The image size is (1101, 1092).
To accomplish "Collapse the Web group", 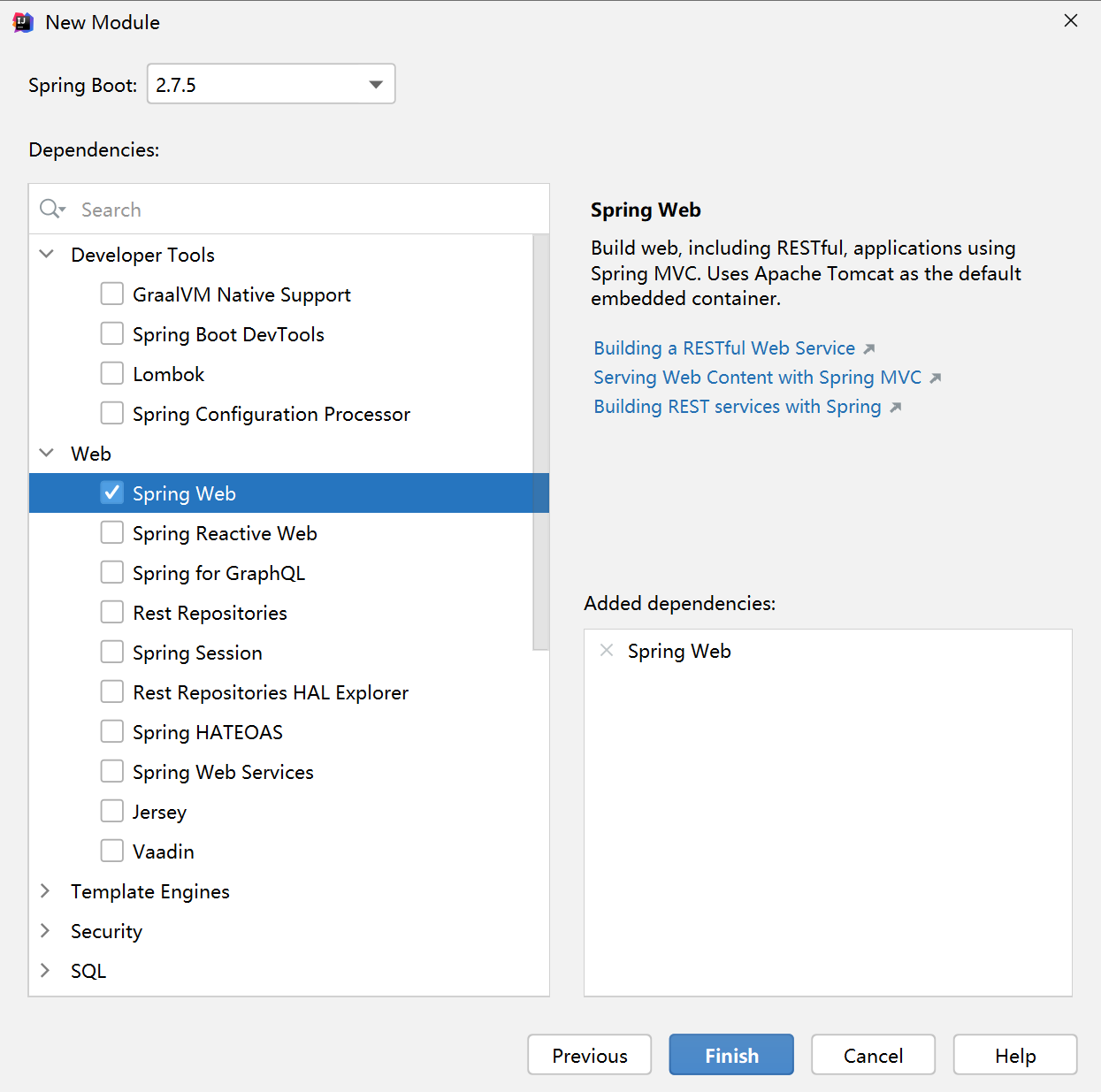I will pyautogui.click(x=47, y=453).
